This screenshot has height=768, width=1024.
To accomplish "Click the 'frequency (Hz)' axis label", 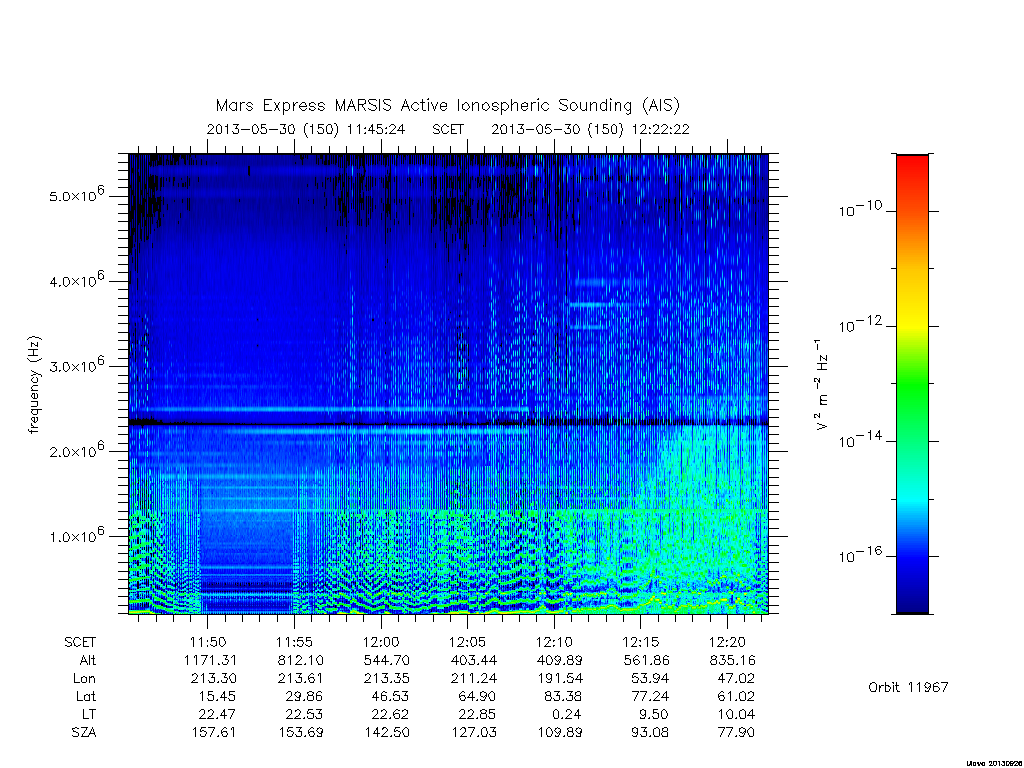I will point(35,384).
